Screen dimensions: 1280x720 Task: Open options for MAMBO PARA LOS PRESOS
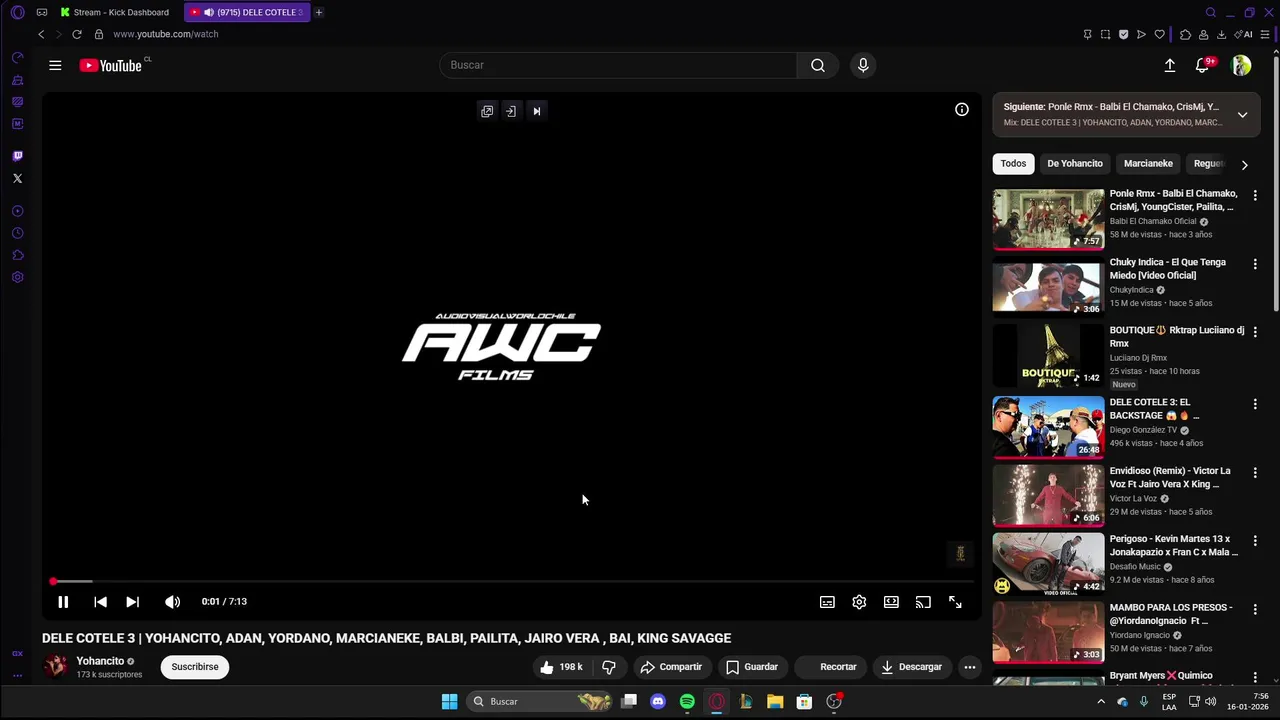[1255, 609]
